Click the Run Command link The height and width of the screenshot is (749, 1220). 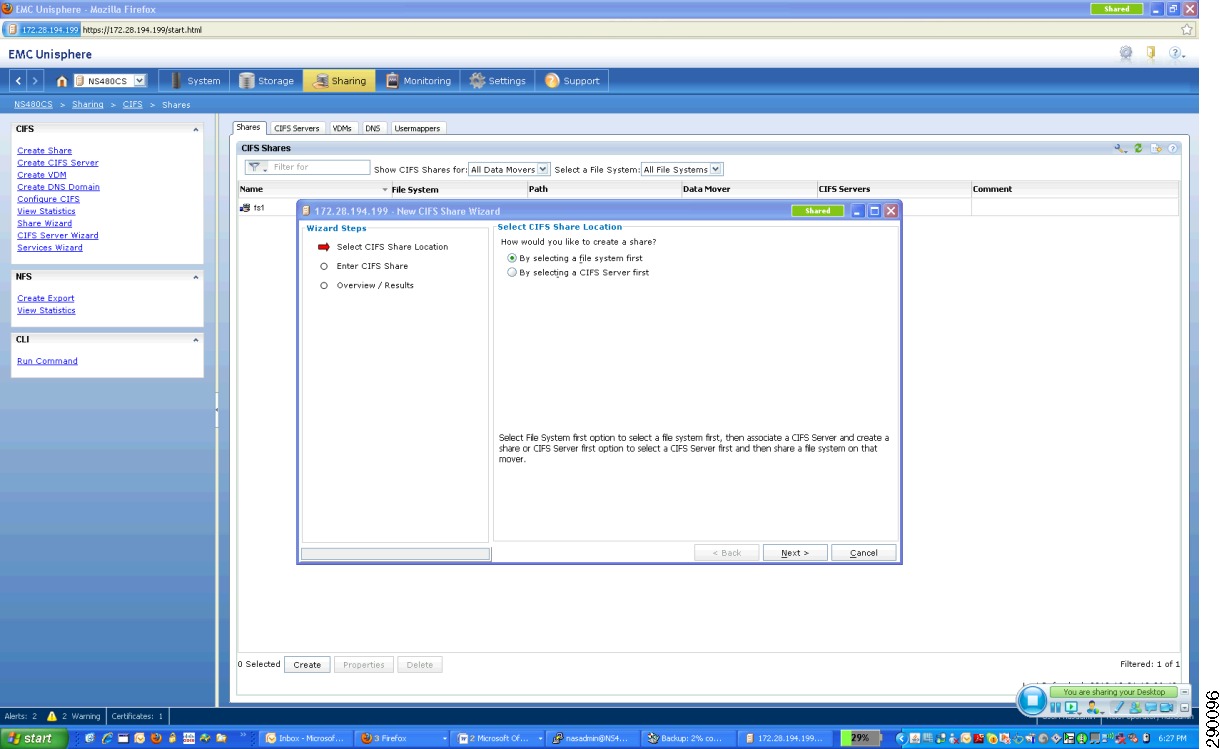pos(47,362)
